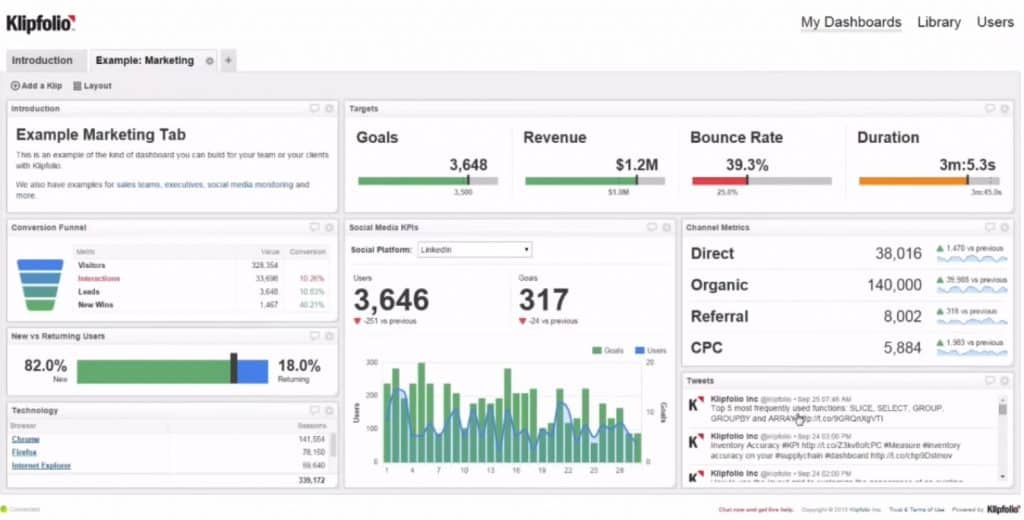
Task: Open gear icon on Introduction panel
Action: pyautogui.click(x=329, y=108)
